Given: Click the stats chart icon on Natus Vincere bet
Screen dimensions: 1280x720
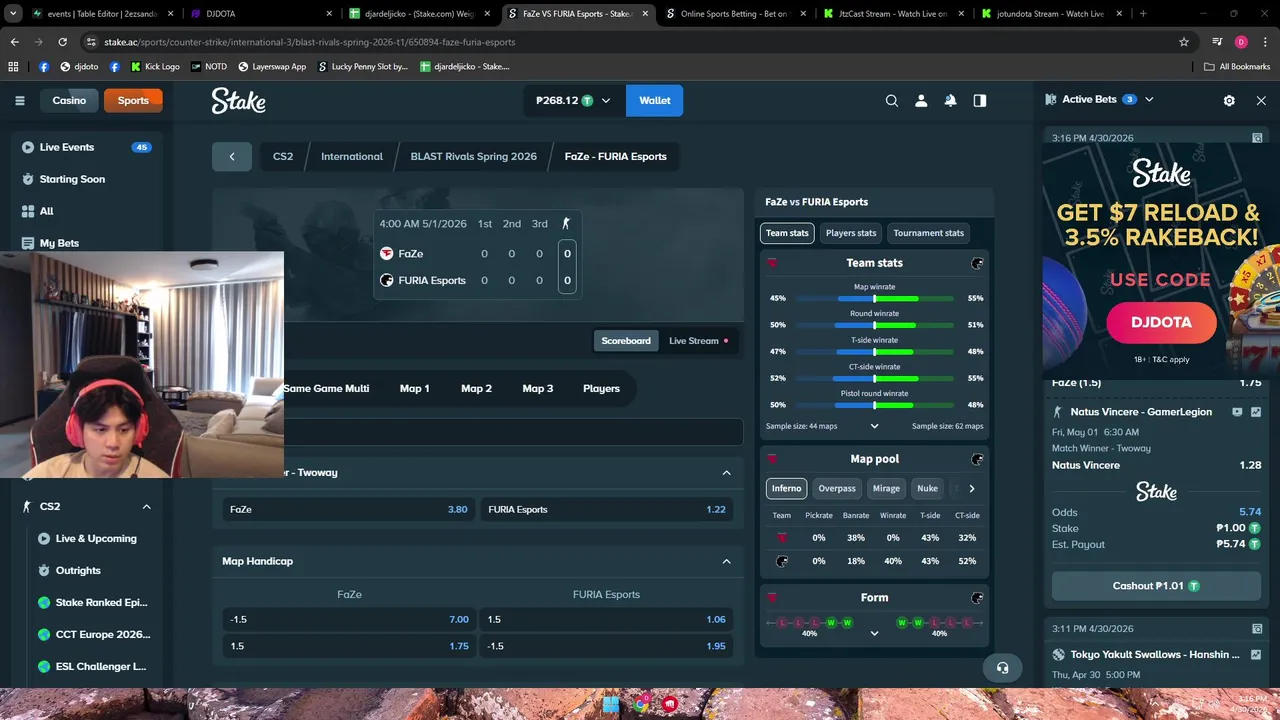Looking at the screenshot, I should 1256,412.
